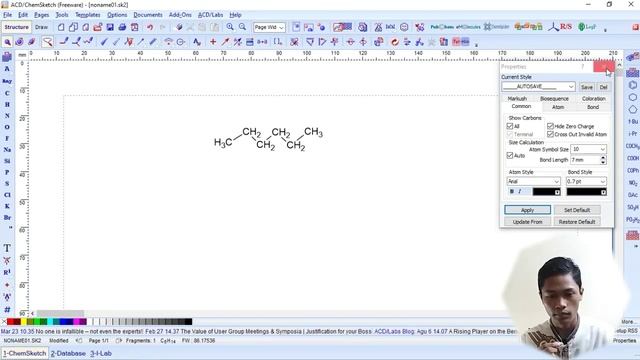The width and height of the screenshot is (640, 360).
Task: Click the New document icon
Action: 61,27
